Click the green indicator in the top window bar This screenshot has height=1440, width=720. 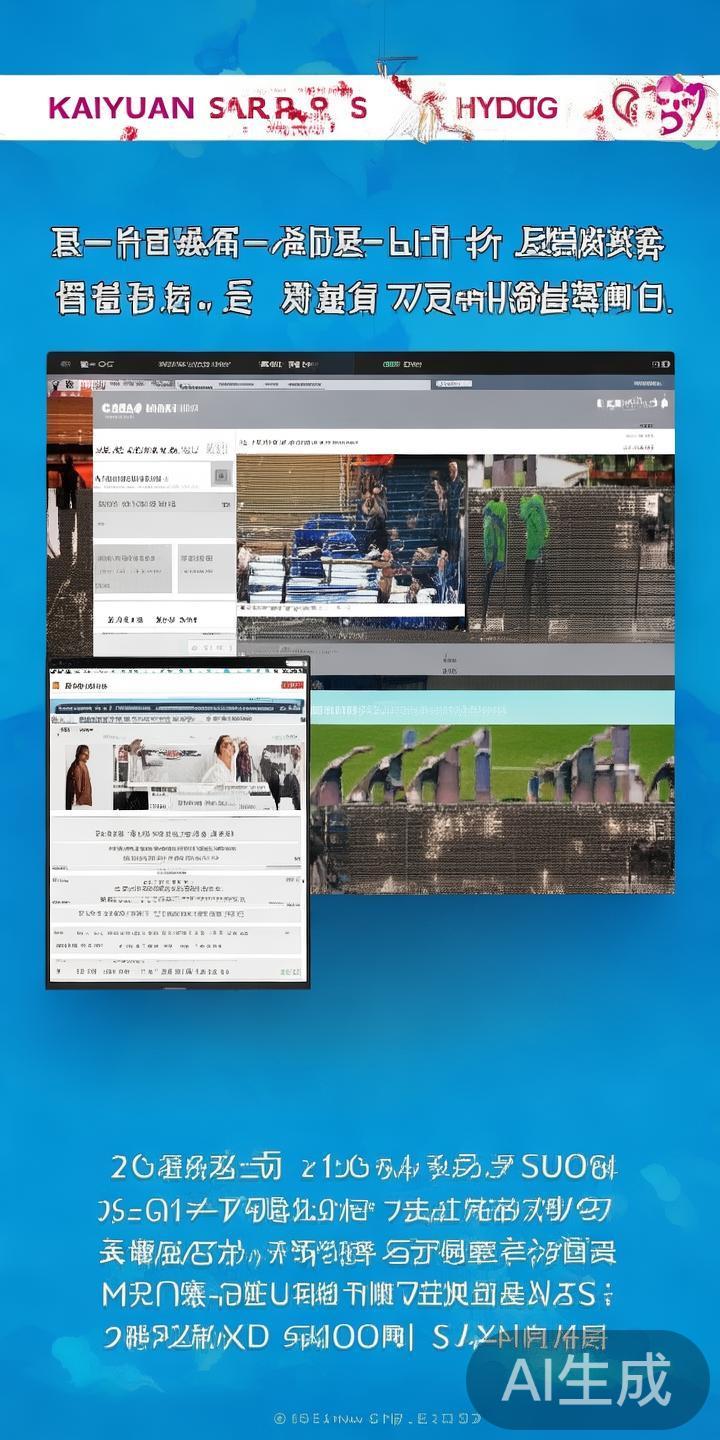click(390, 365)
